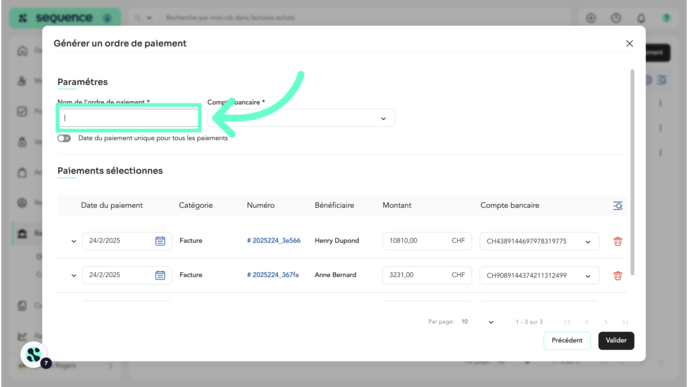
Task: Open invoice link 2025224_3e566
Action: tap(273, 240)
